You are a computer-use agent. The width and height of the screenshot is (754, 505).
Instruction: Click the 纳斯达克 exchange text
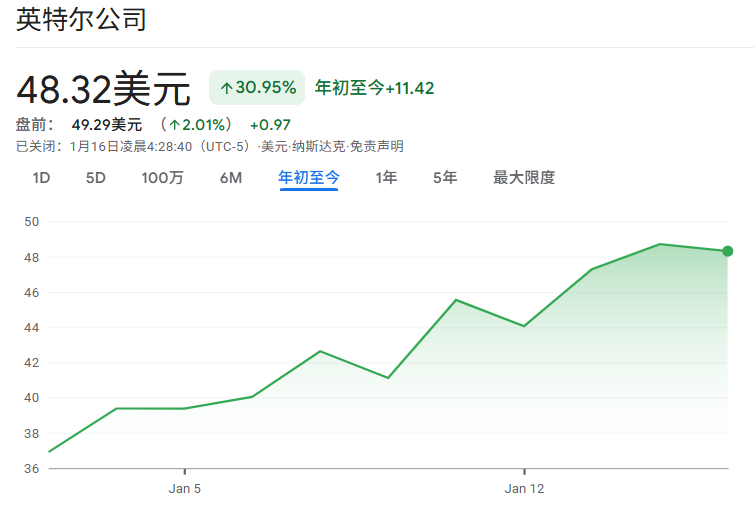tap(318, 146)
